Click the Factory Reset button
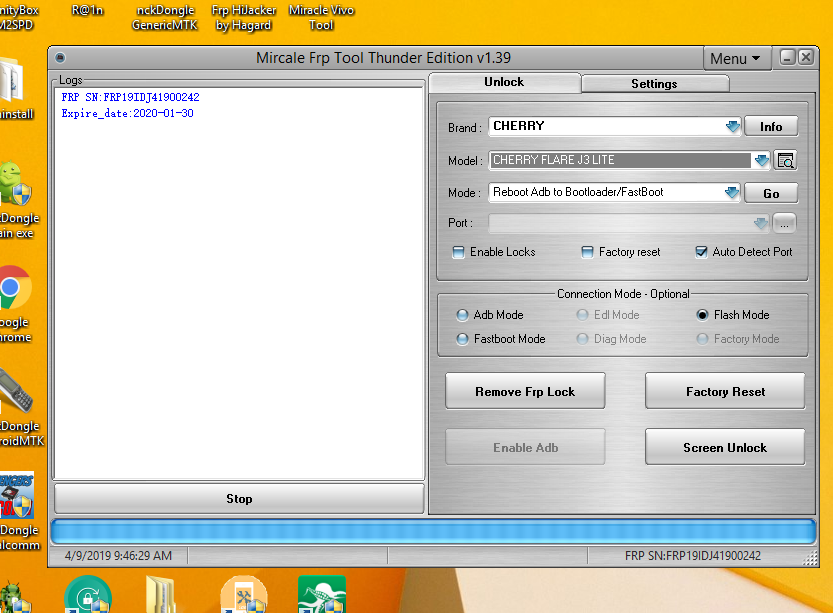 pyautogui.click(x=725, y=391)
